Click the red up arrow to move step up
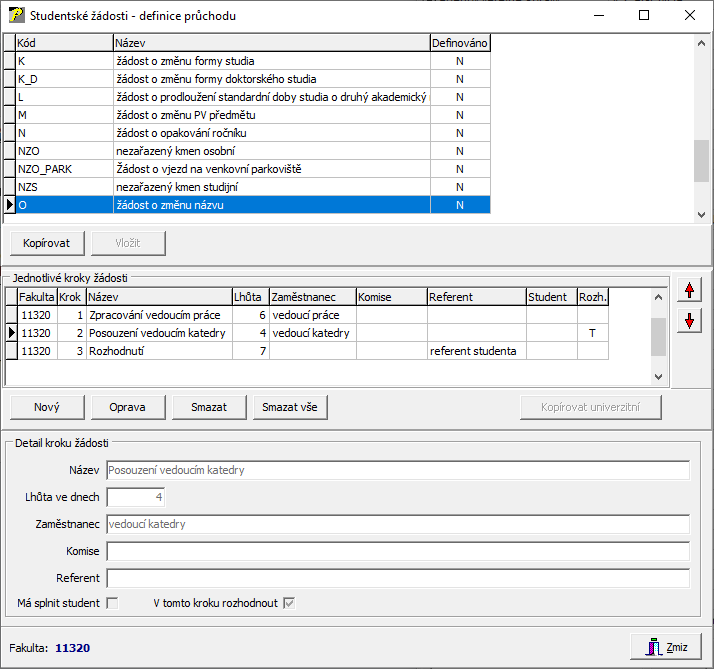 (688, 290)
